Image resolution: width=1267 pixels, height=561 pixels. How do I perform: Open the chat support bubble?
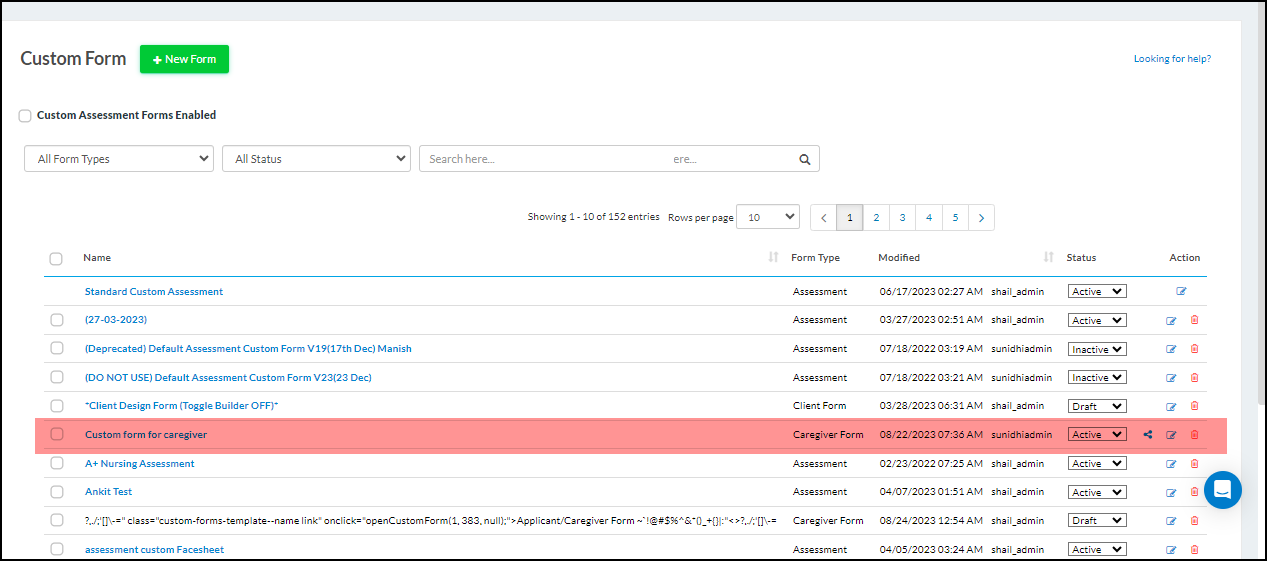coord(1222,489)
